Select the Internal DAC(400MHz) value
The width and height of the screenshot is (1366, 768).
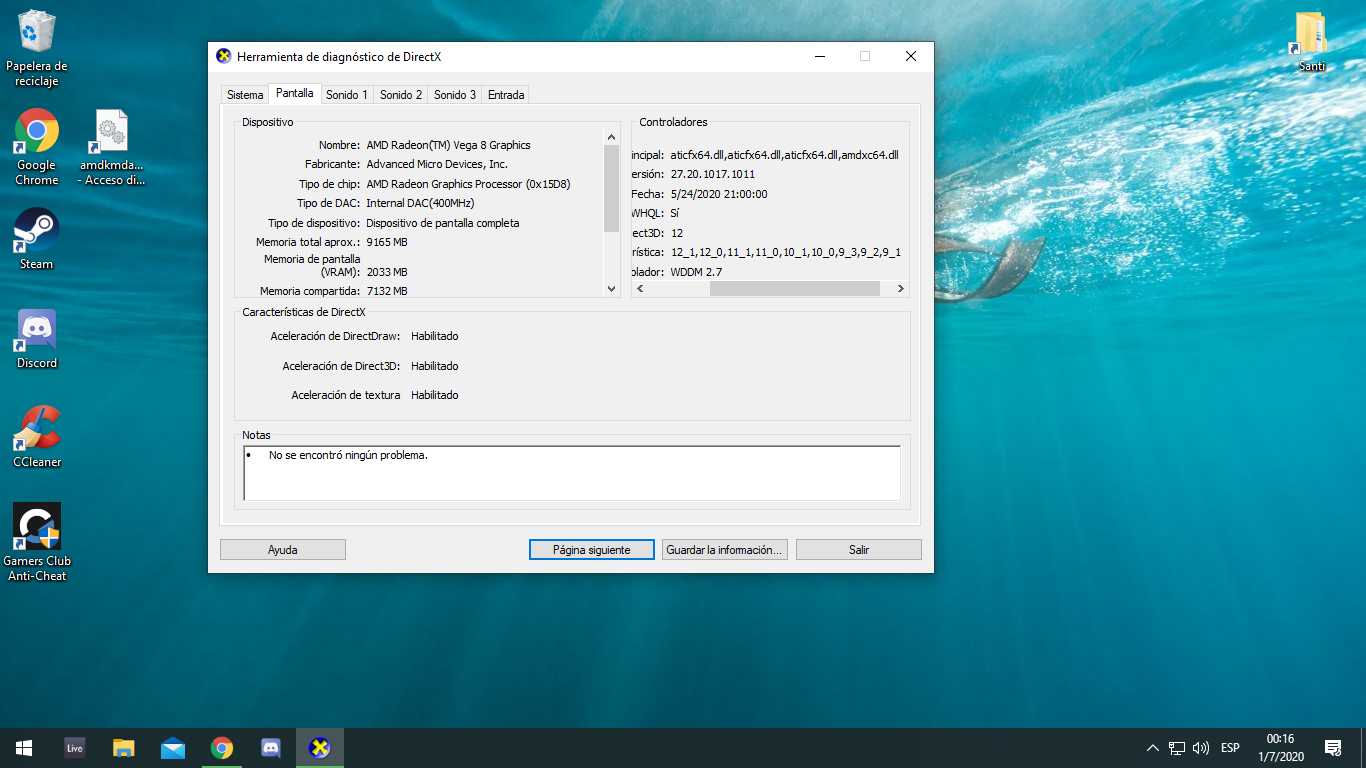pos(420,203)
